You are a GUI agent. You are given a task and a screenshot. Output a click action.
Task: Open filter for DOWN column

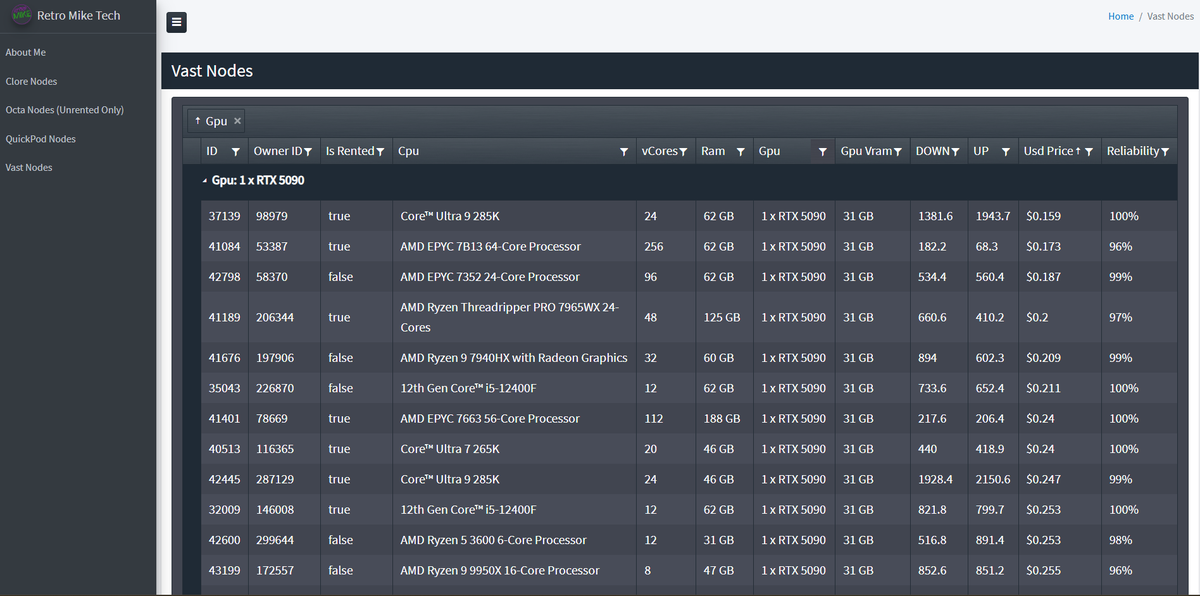tap(956, 152)
